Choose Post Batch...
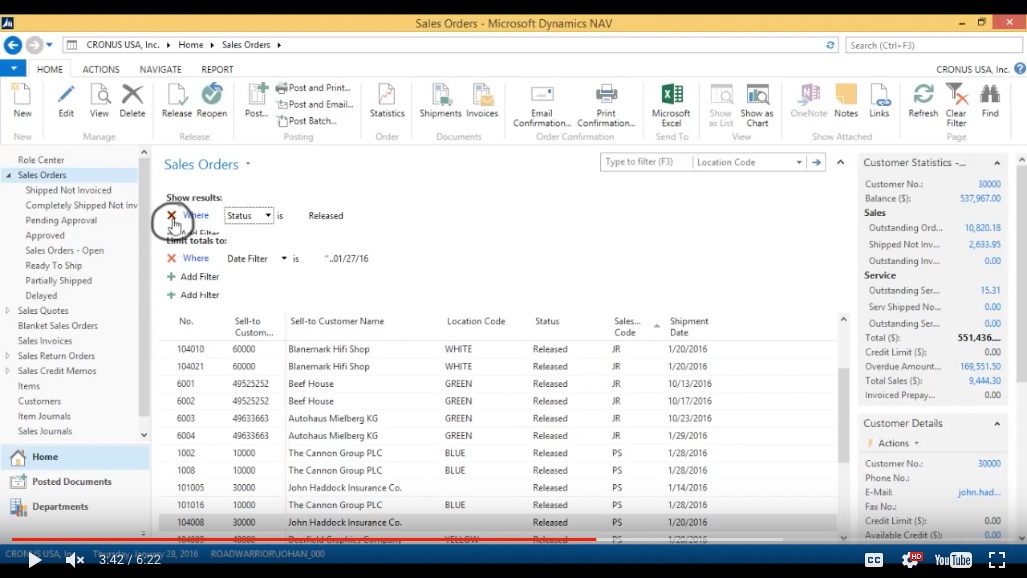 tap(307, 121)
